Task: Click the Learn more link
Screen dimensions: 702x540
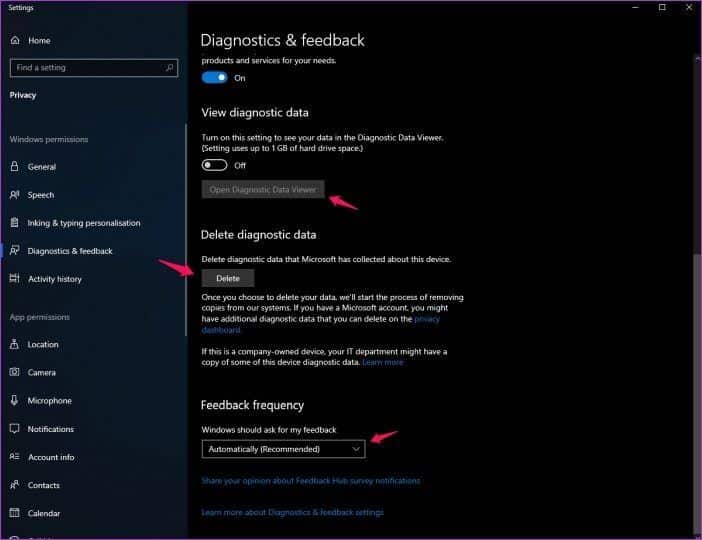Action: tap(383, 362)
